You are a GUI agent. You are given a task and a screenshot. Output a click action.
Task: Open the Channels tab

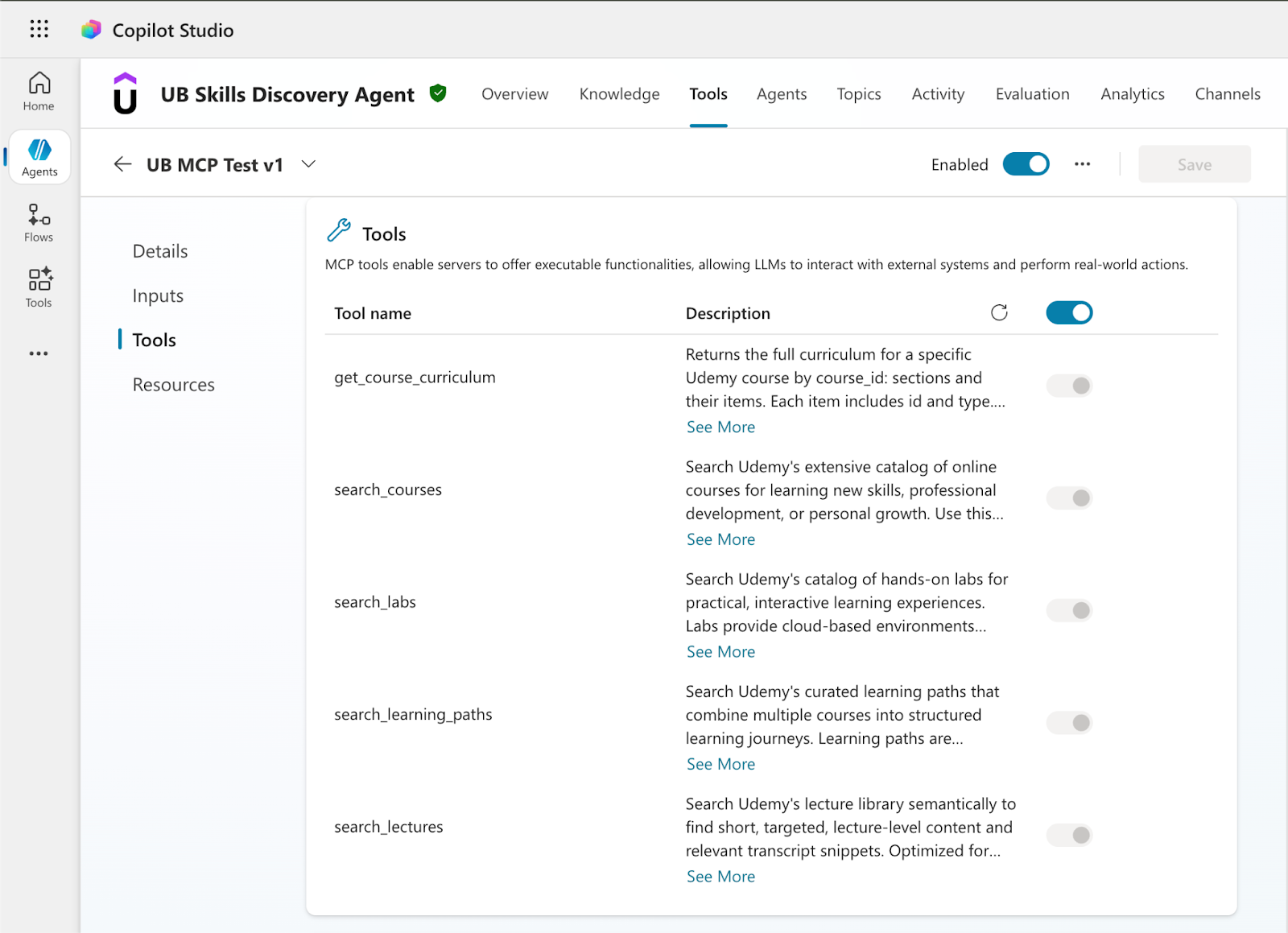1228,94
